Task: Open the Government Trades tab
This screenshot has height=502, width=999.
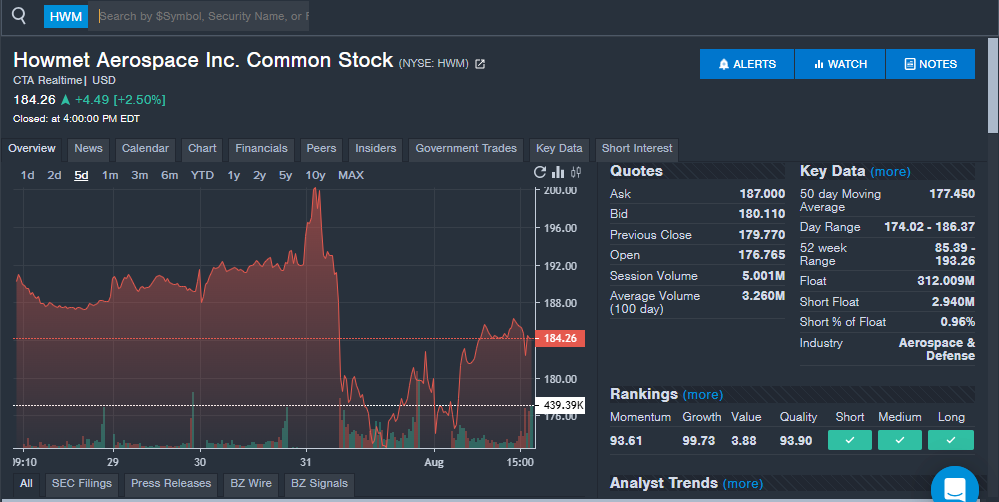Action: pyautogui.click(x=466, y=148)
